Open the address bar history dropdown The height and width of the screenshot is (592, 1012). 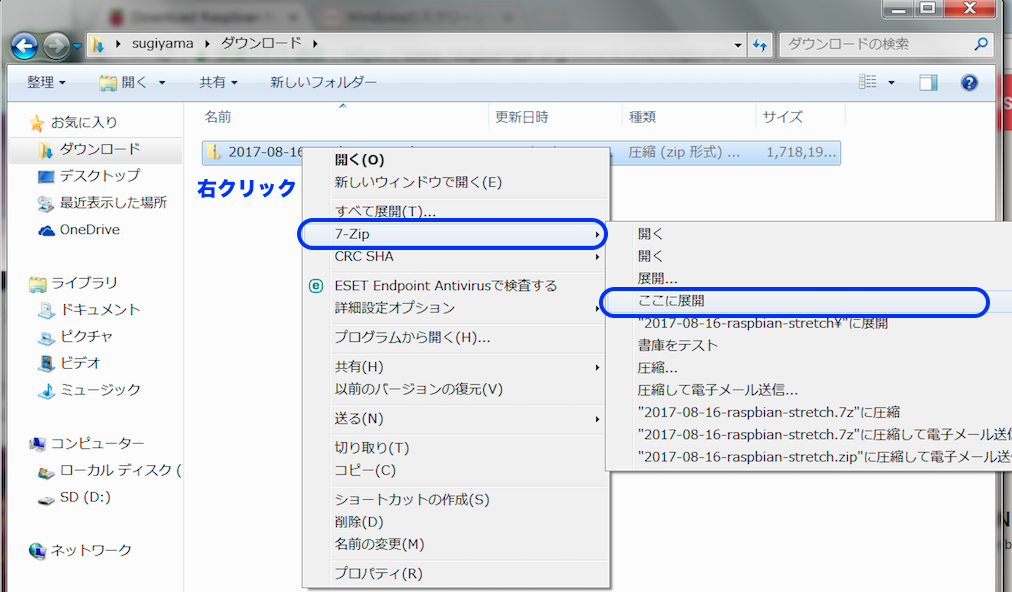[x=738, y=45]
